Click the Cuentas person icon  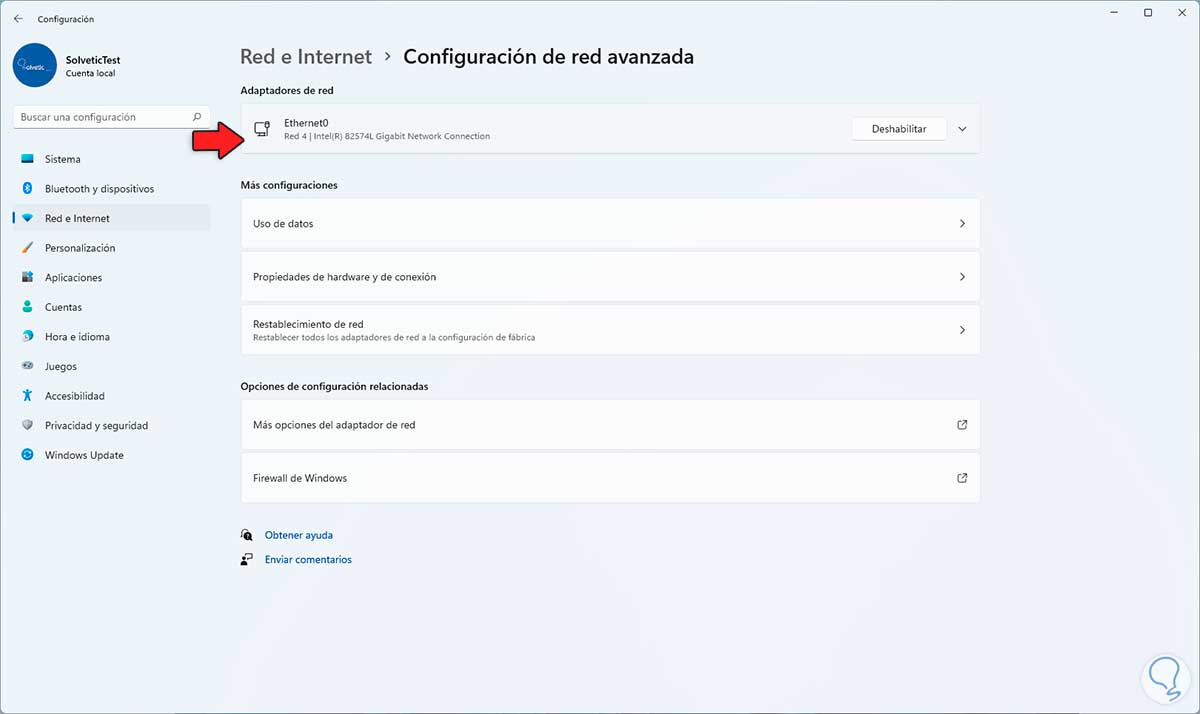pos(27,307)
